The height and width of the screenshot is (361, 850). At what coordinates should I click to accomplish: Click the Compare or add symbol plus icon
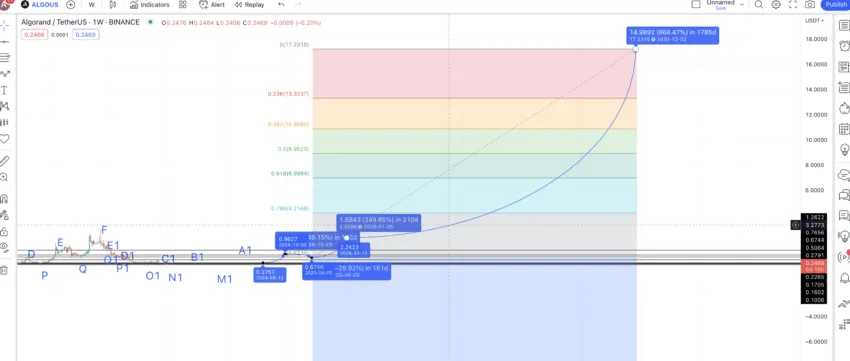click(70, 4)
